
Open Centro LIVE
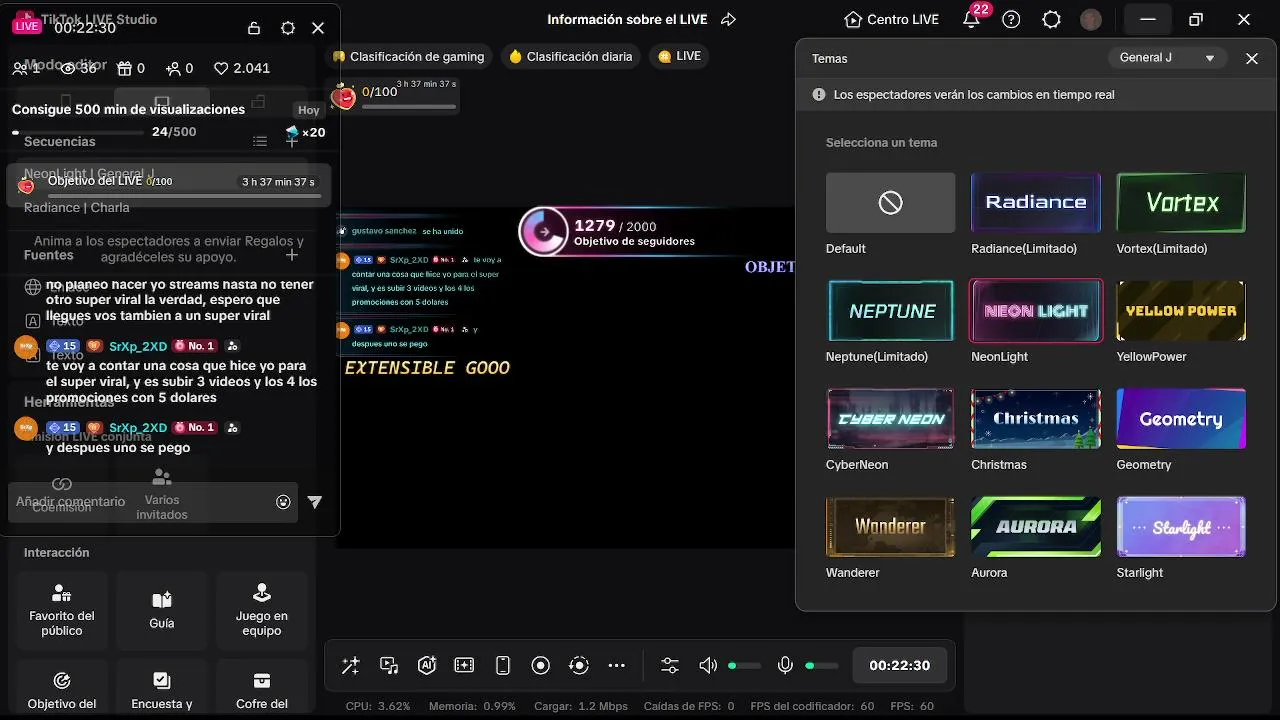pyautogui.click(x=891, y=19)
